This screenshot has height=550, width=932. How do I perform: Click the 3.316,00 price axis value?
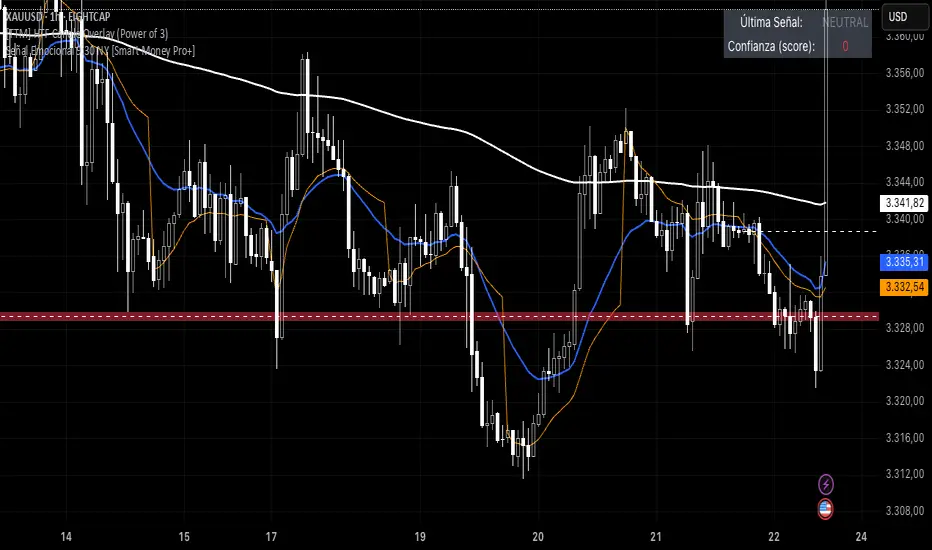(x=905, y=438)
